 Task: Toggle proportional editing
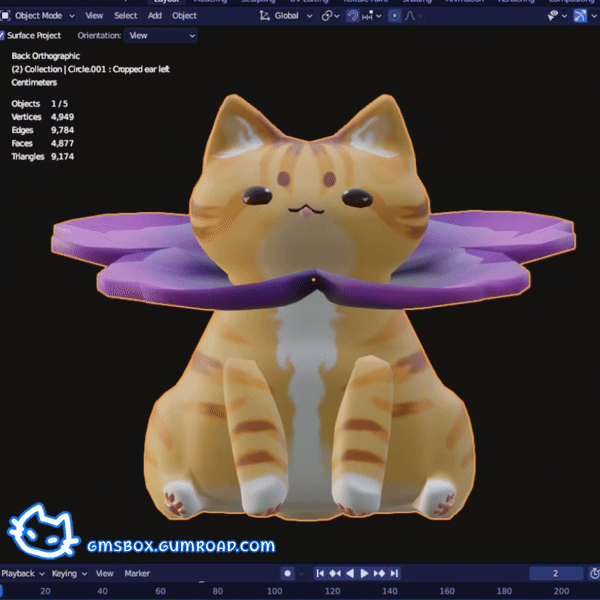[x=395, y=16]
